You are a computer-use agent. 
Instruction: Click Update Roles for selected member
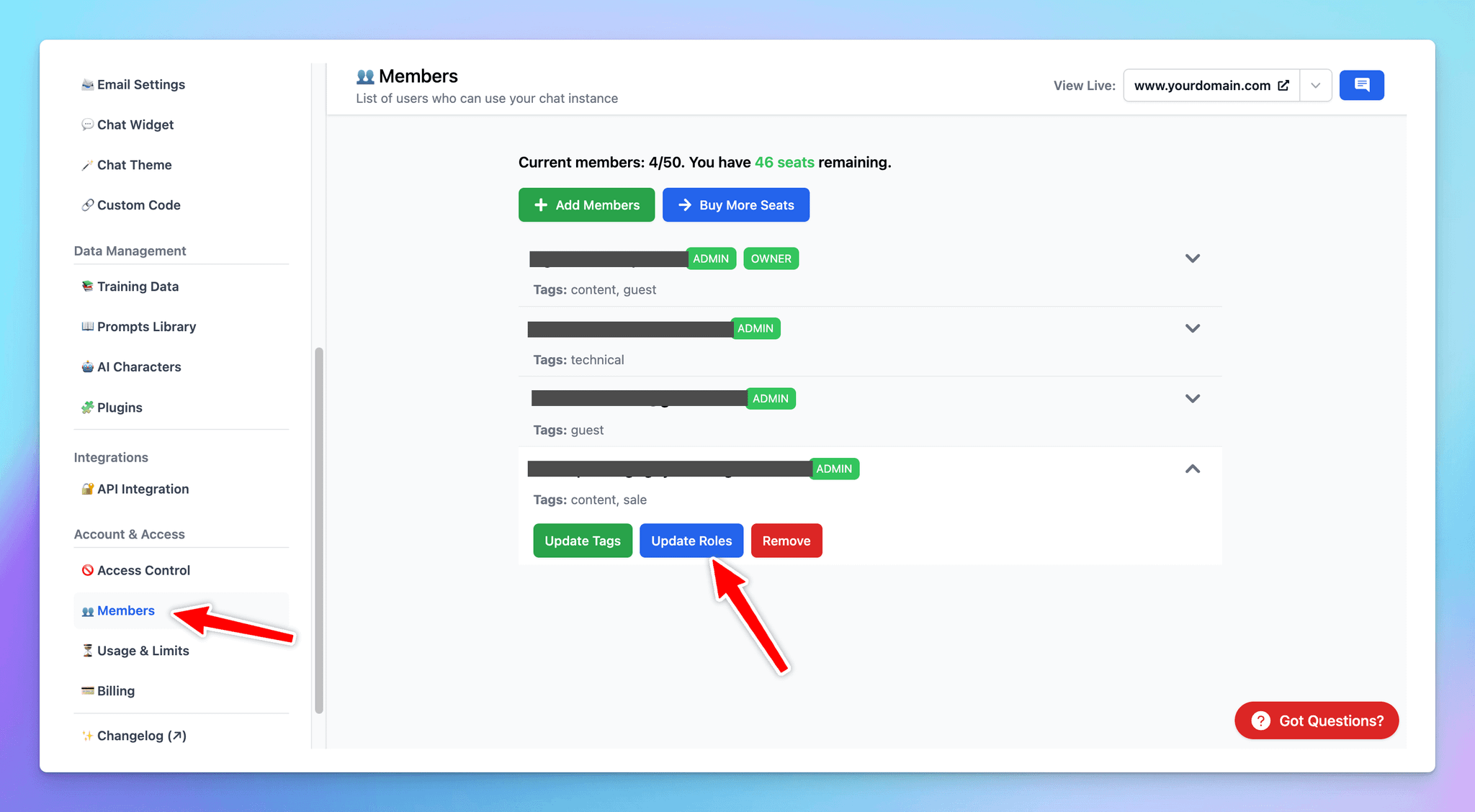point(691,540)
